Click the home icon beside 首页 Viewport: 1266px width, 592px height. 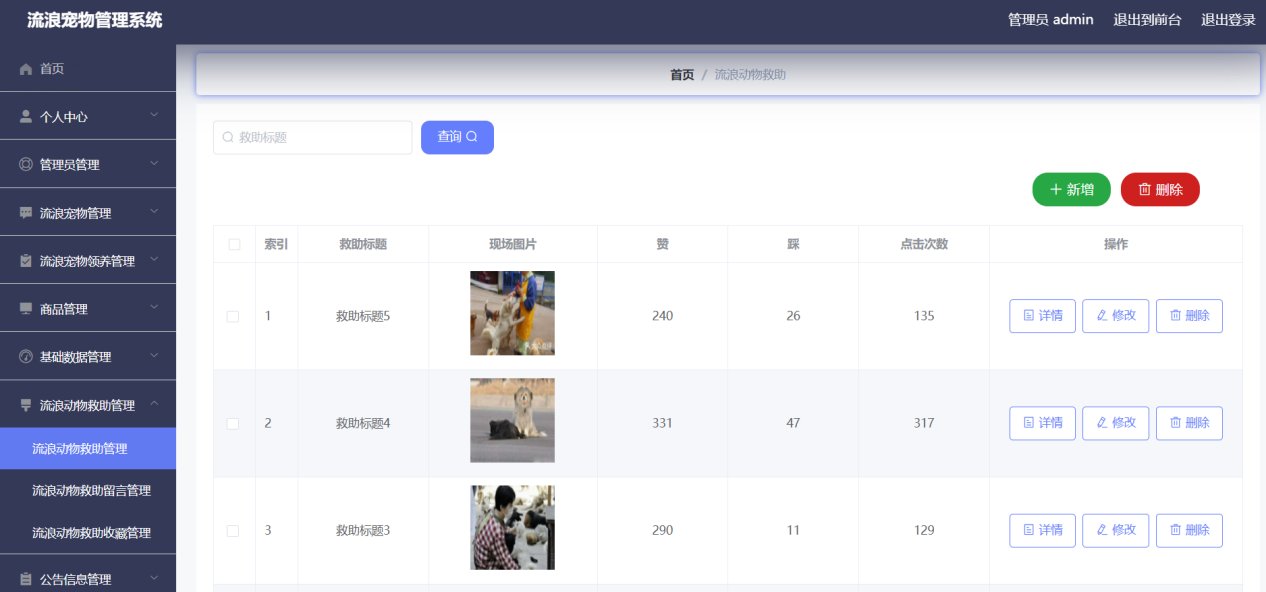pos(24,69)
